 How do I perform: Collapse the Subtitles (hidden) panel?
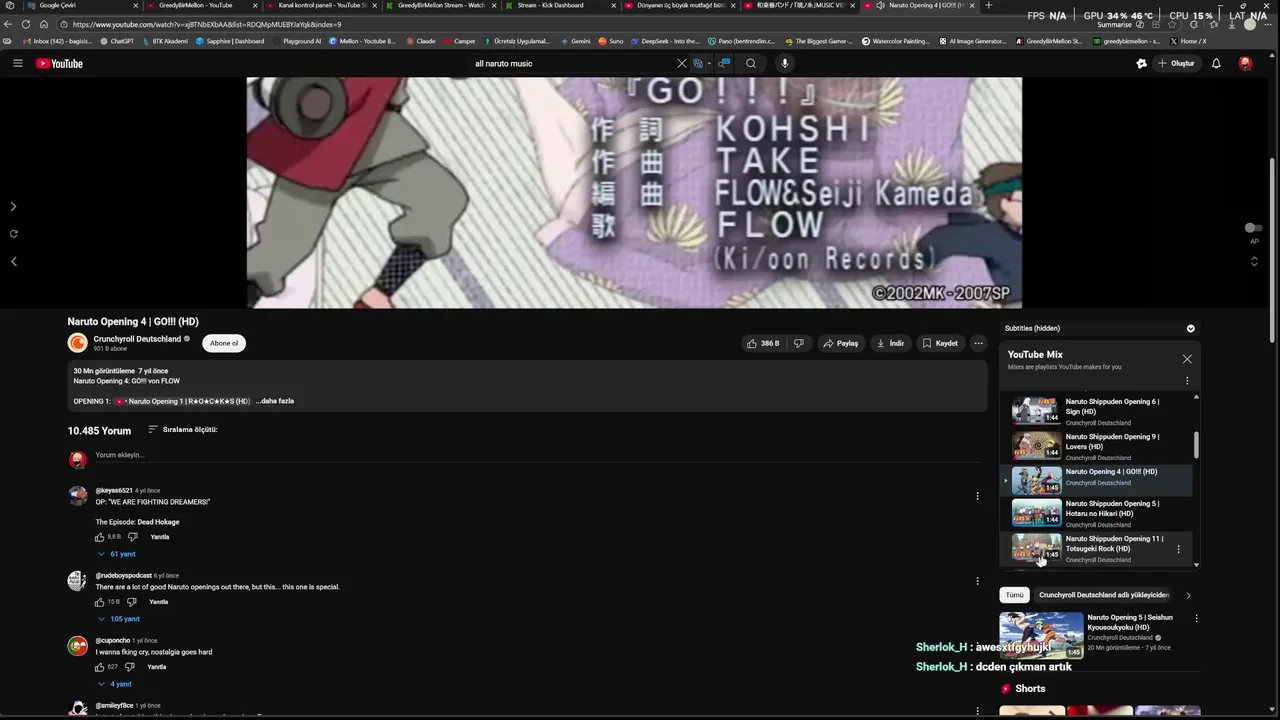(1190, 328)
